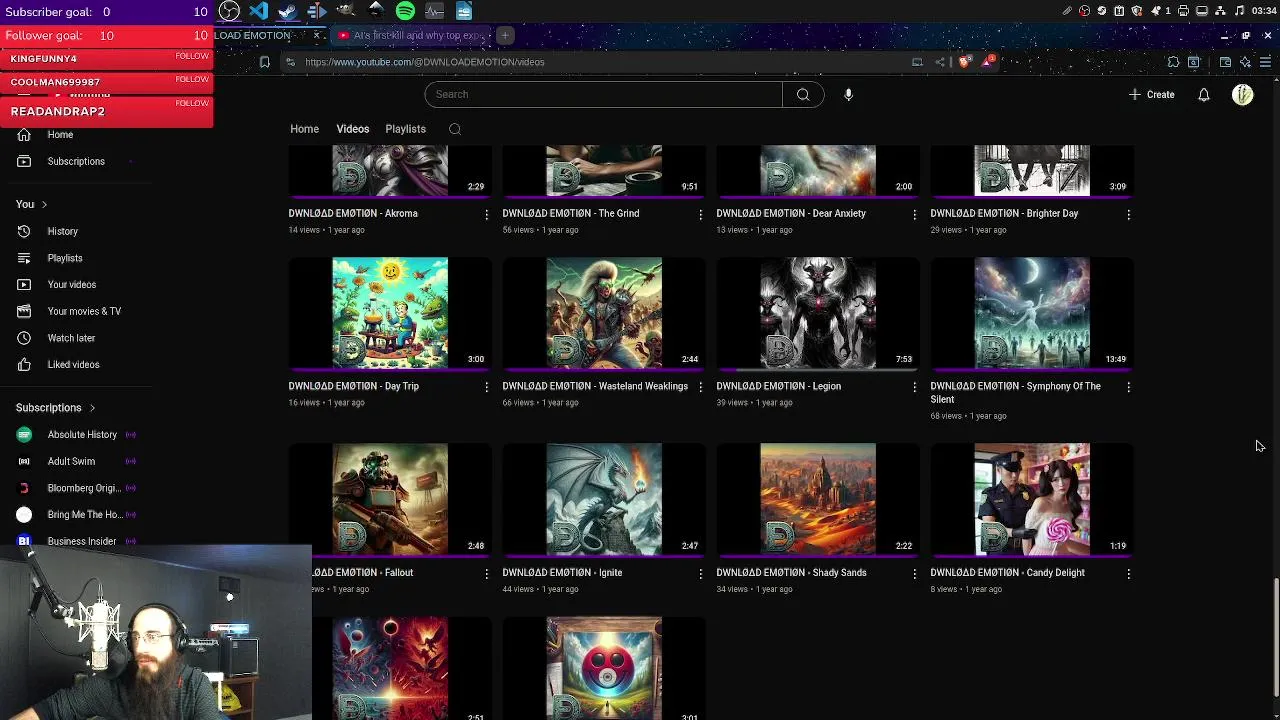Share page icon in address bar
The height and width of the screenshot is (720, 1280).
[940, 62]
